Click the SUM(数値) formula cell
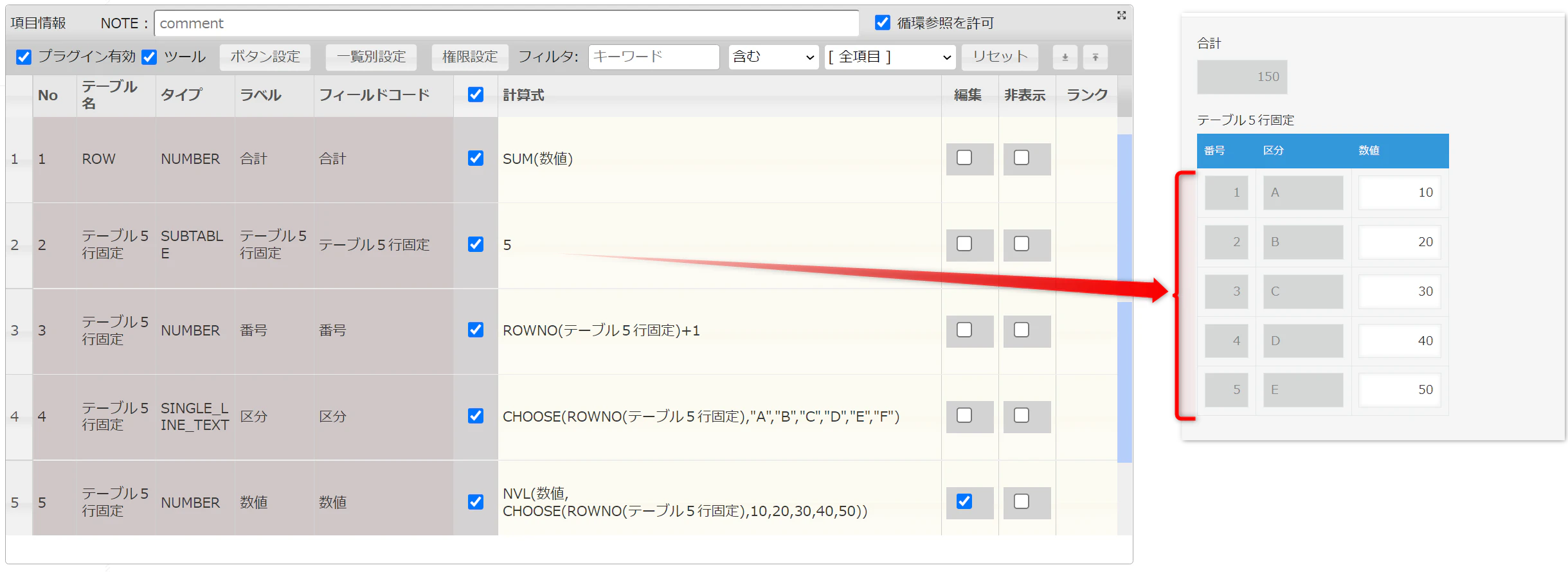 pos(719,159)
